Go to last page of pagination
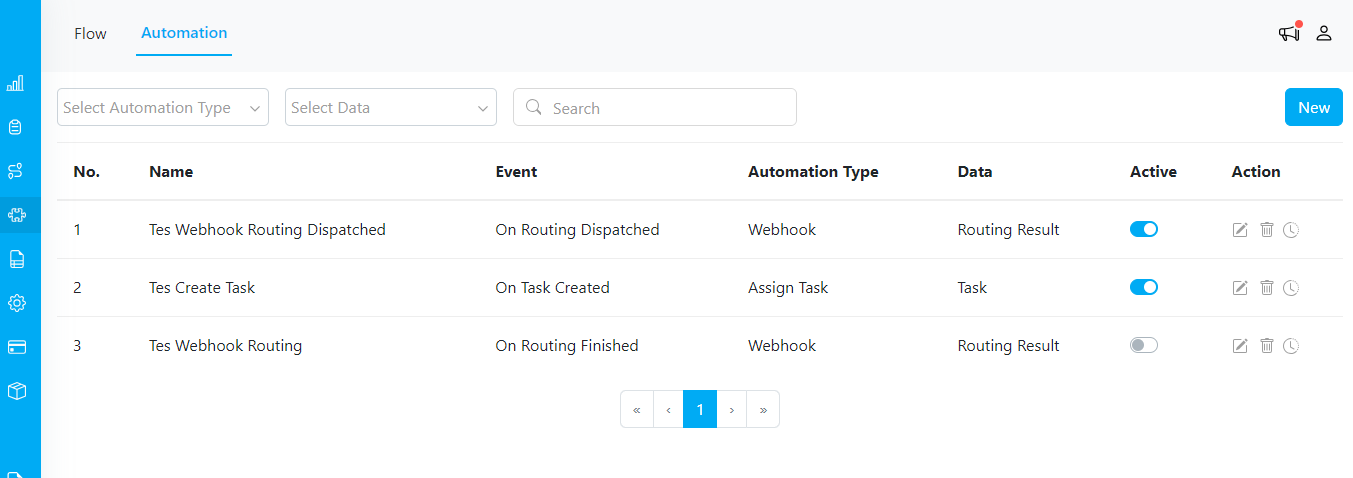Image resolution: width=1353 pixels, height=478 pixels. (x=763, y=409)
